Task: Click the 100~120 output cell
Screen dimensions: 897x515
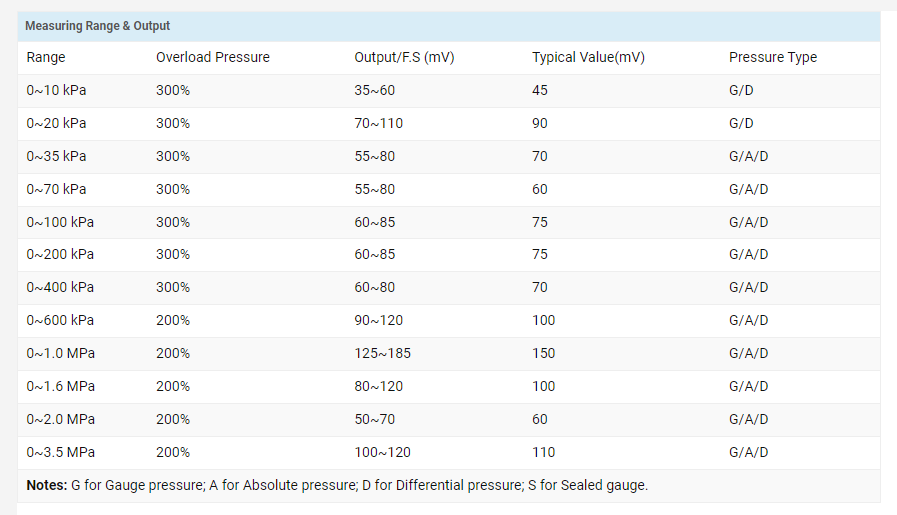Action: coord(382,452)
